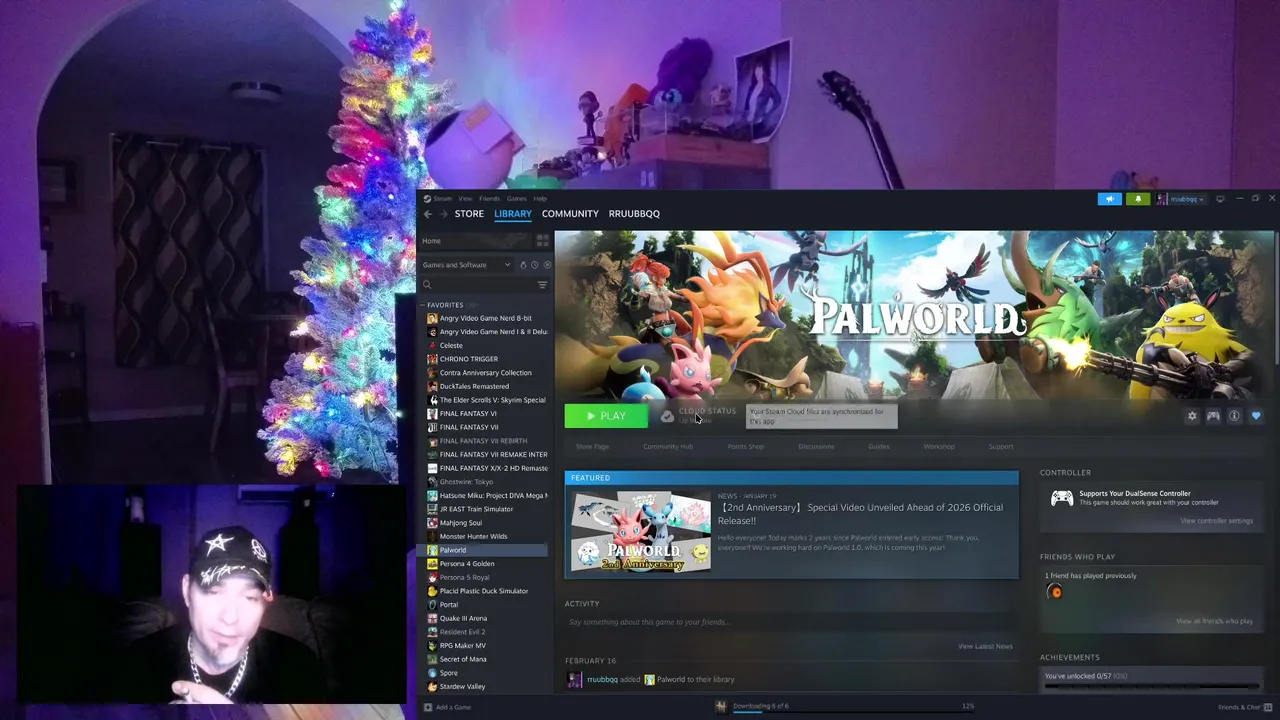This screenshot has height=720, width=1280.
Task: Click View controller settings link
Action: [1216, 521]
